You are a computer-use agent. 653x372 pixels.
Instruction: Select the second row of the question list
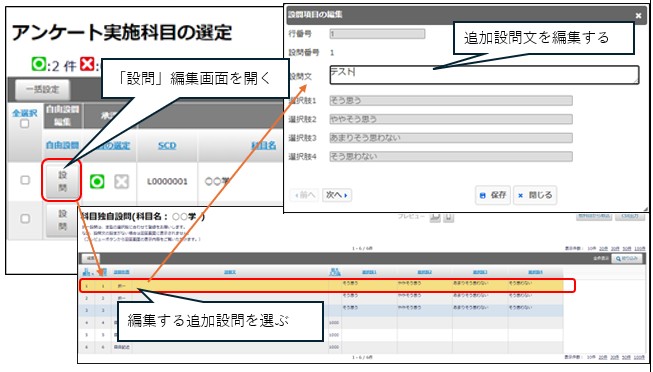coord(321,298)
